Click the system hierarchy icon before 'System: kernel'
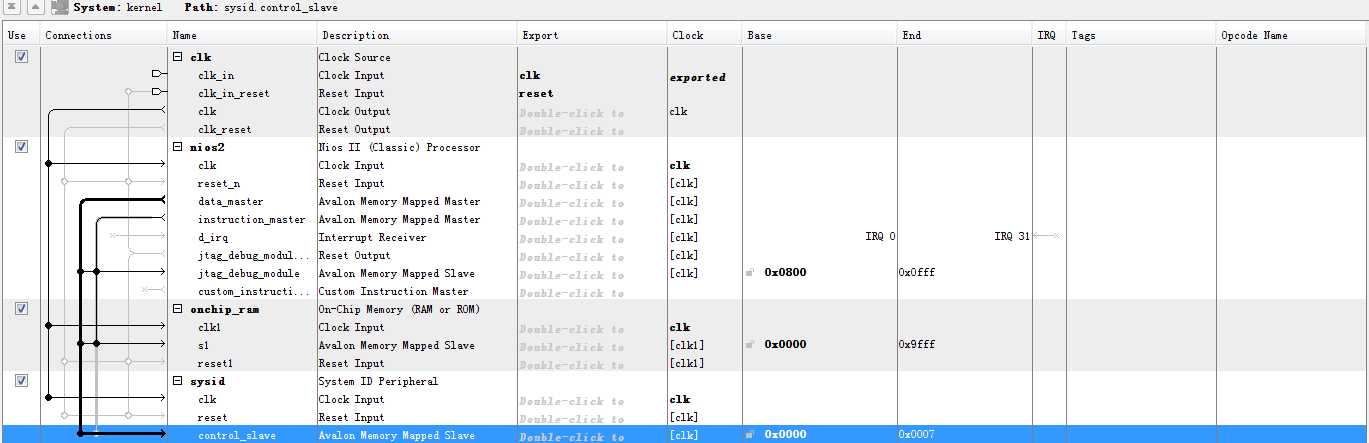1369x443 pixels. coord(60,7)
